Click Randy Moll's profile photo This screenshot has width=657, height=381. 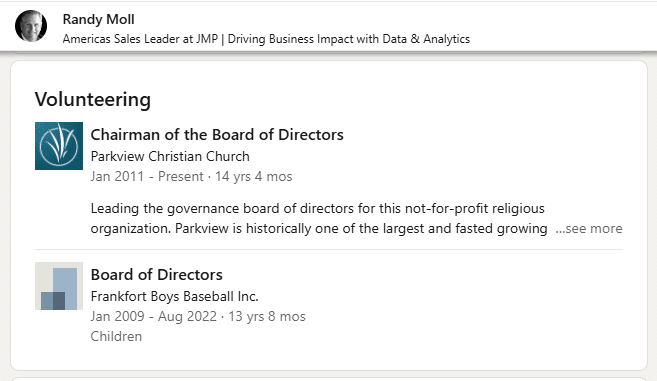click(x=31, y=26)
